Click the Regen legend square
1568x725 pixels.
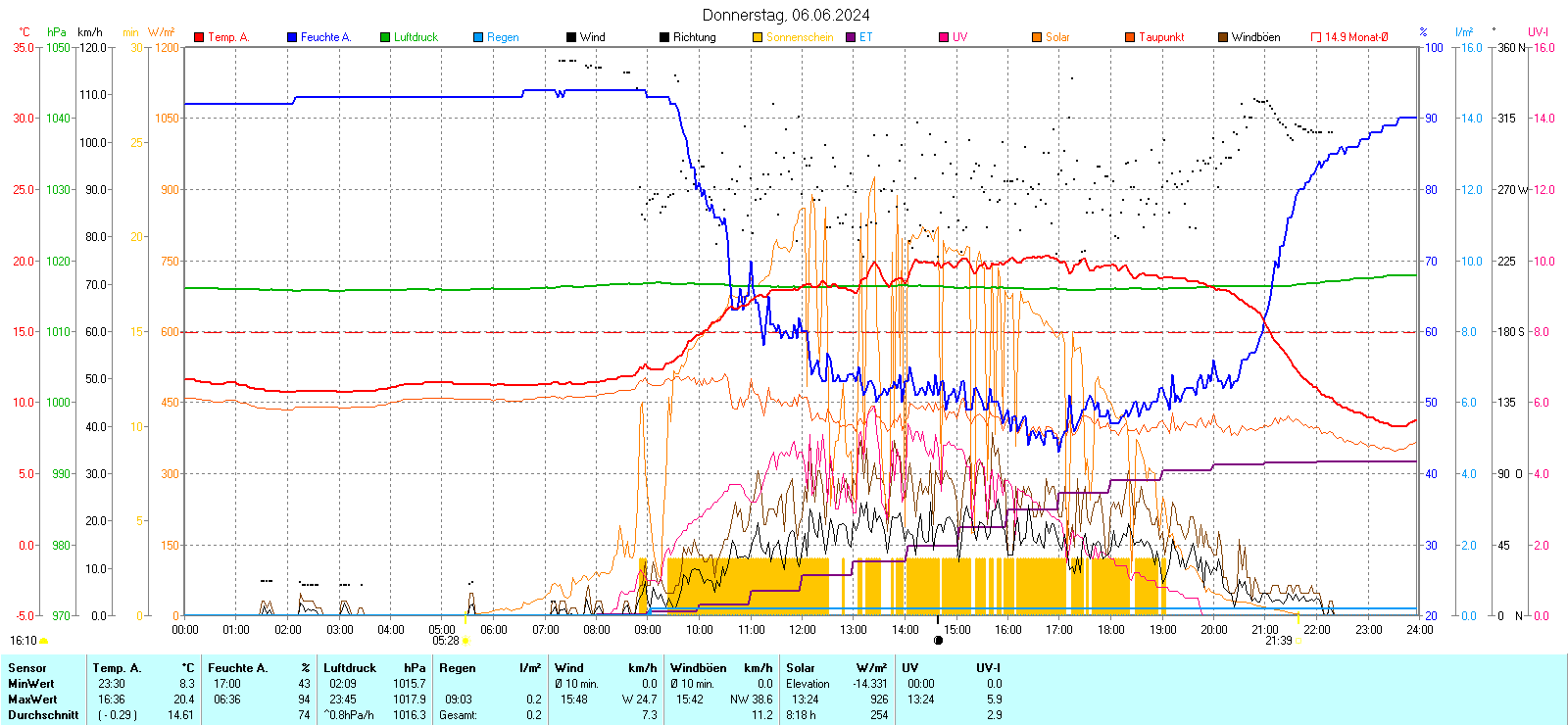click(x=478, y=37)
